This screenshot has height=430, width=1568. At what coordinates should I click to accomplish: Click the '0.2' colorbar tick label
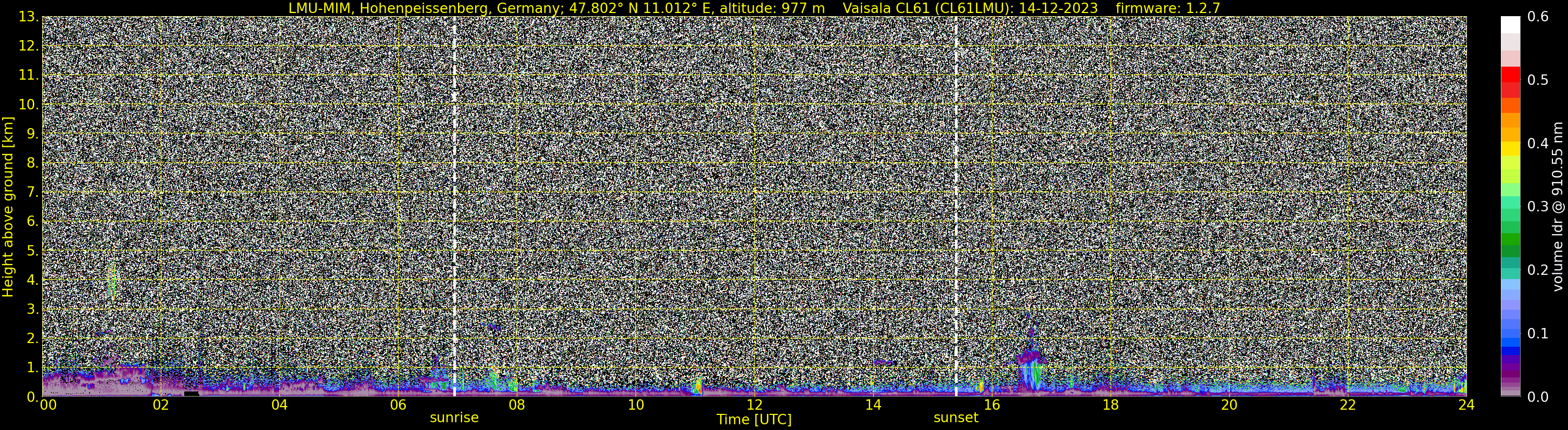1538,270
